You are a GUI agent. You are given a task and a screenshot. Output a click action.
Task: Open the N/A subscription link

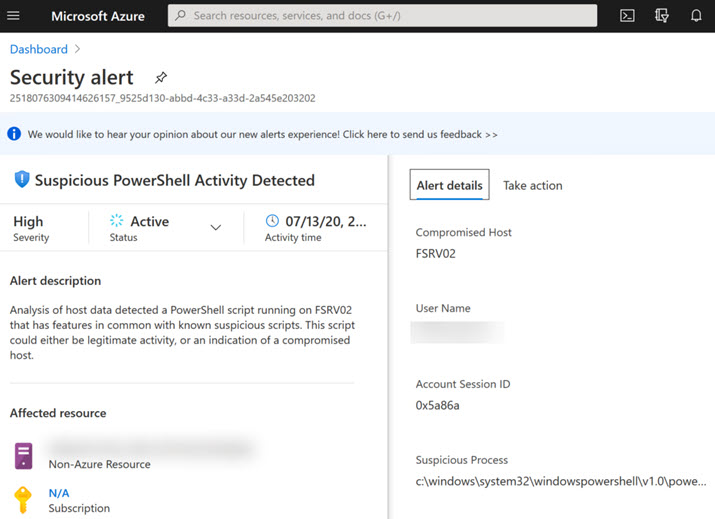click(x=59, y=493)
